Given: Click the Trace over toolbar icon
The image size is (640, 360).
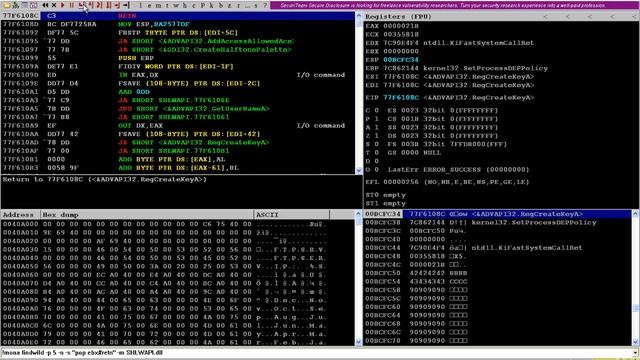Looking at the screenshot, I should pyautogui.click(x=109, y=5).
